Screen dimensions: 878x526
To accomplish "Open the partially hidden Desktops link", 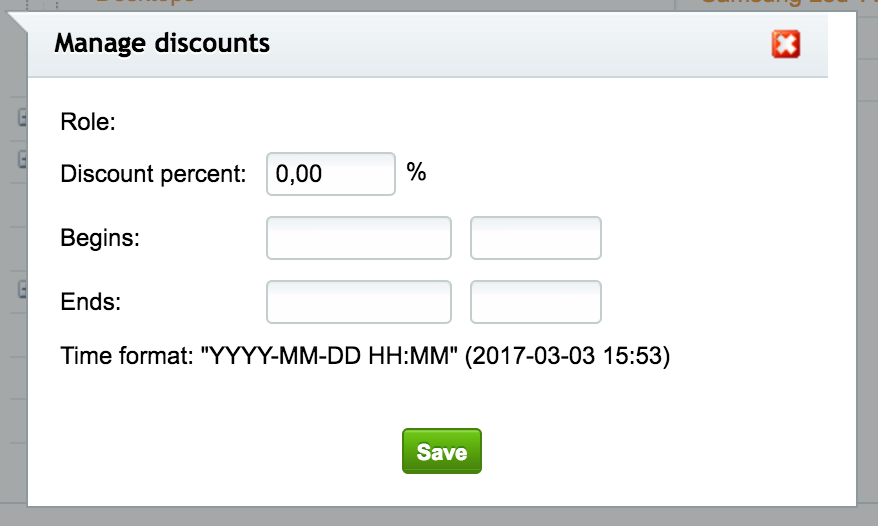I will point(146,2).
